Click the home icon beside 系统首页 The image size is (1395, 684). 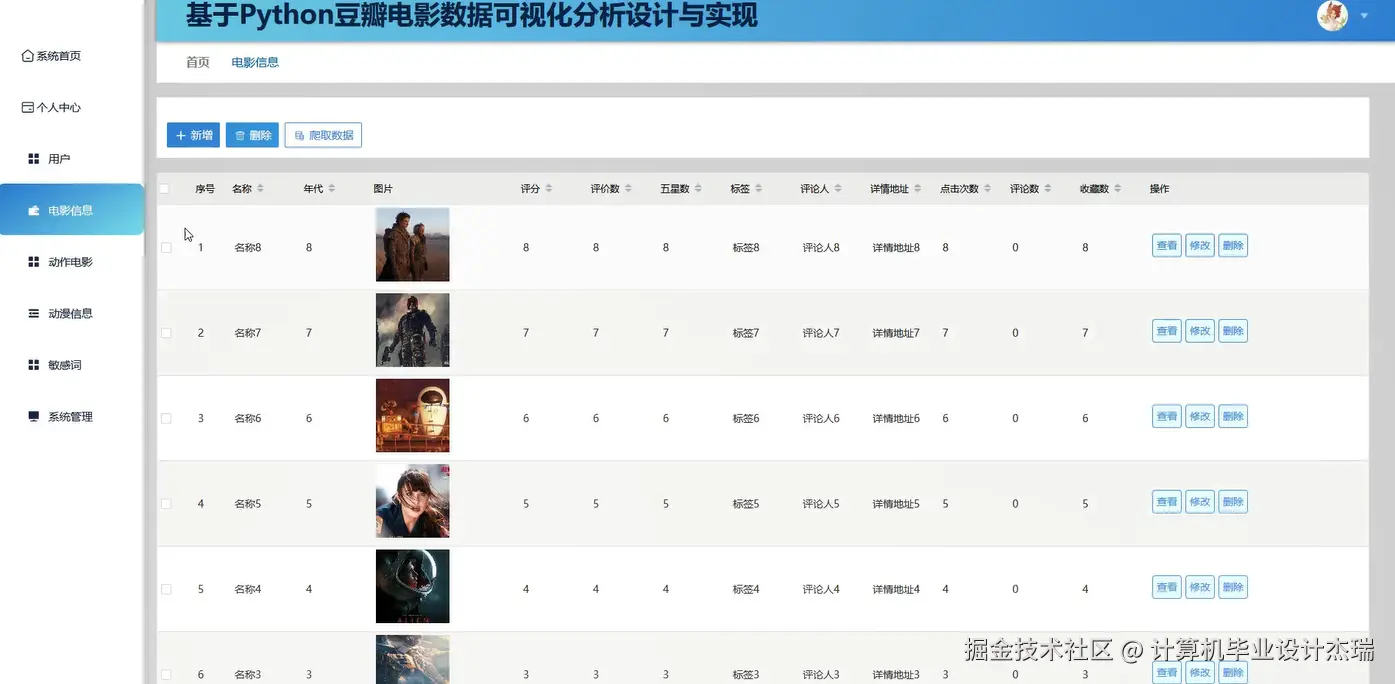point(28,56)
